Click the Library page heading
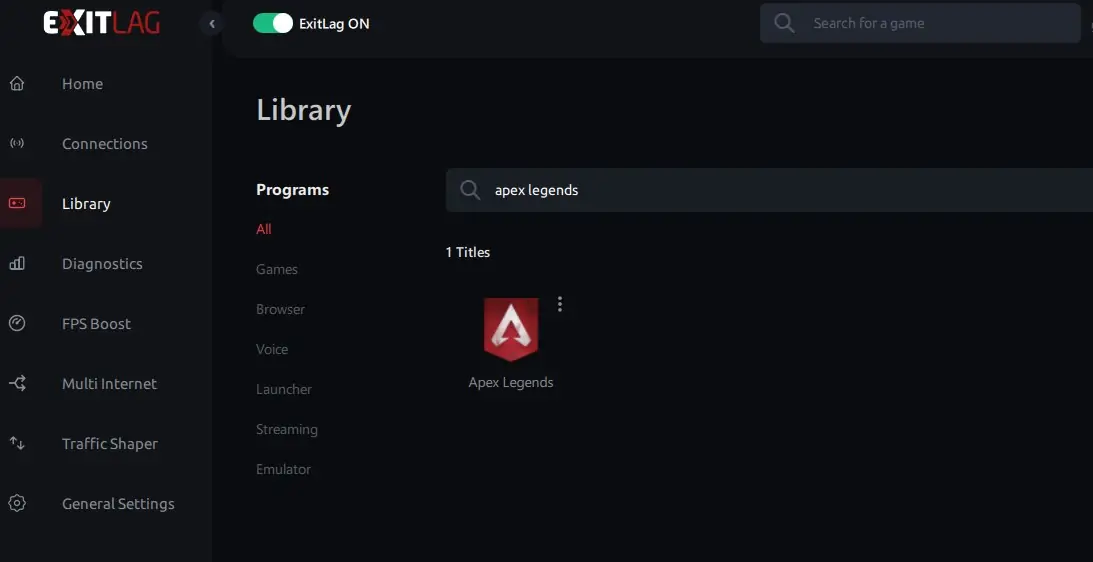This screenshot has height=562, width=1093. [x=304, y=110]
